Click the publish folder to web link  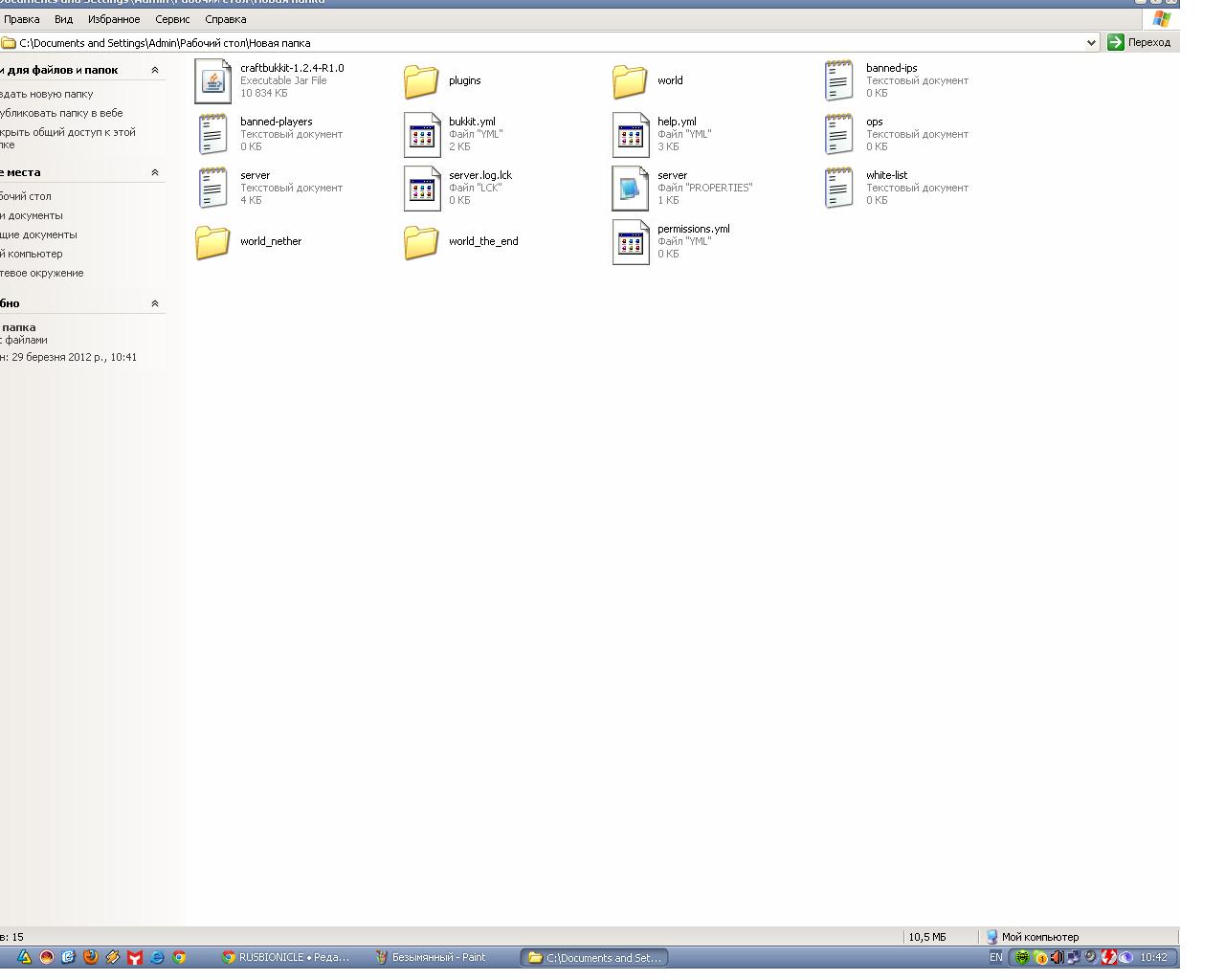[x=61, y=113]
